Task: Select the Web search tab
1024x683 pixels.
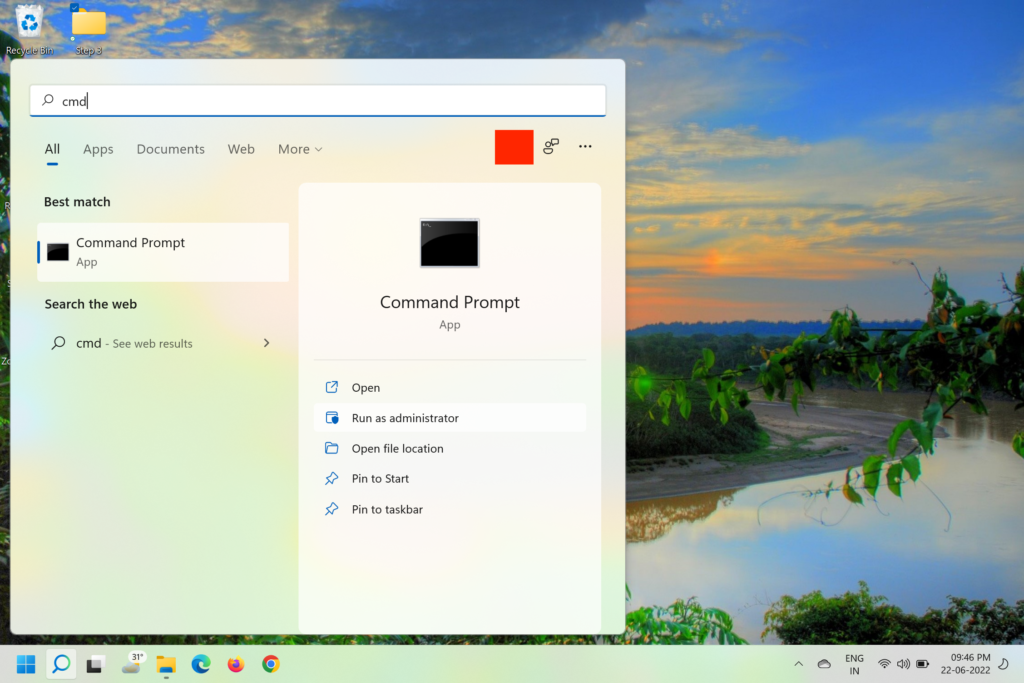Action: [241, 149]
